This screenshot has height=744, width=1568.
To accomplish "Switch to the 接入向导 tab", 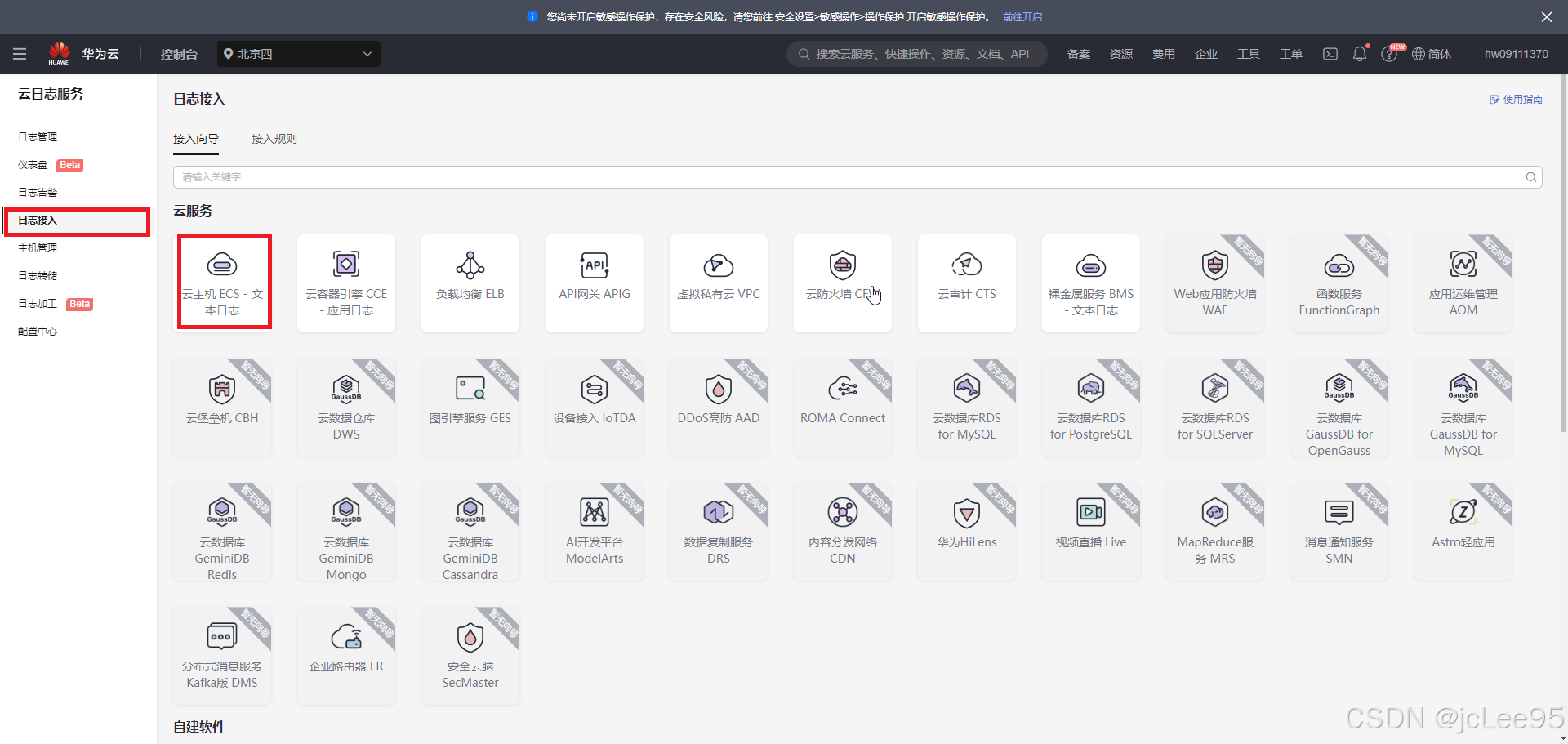I will [x=196, y=139].
